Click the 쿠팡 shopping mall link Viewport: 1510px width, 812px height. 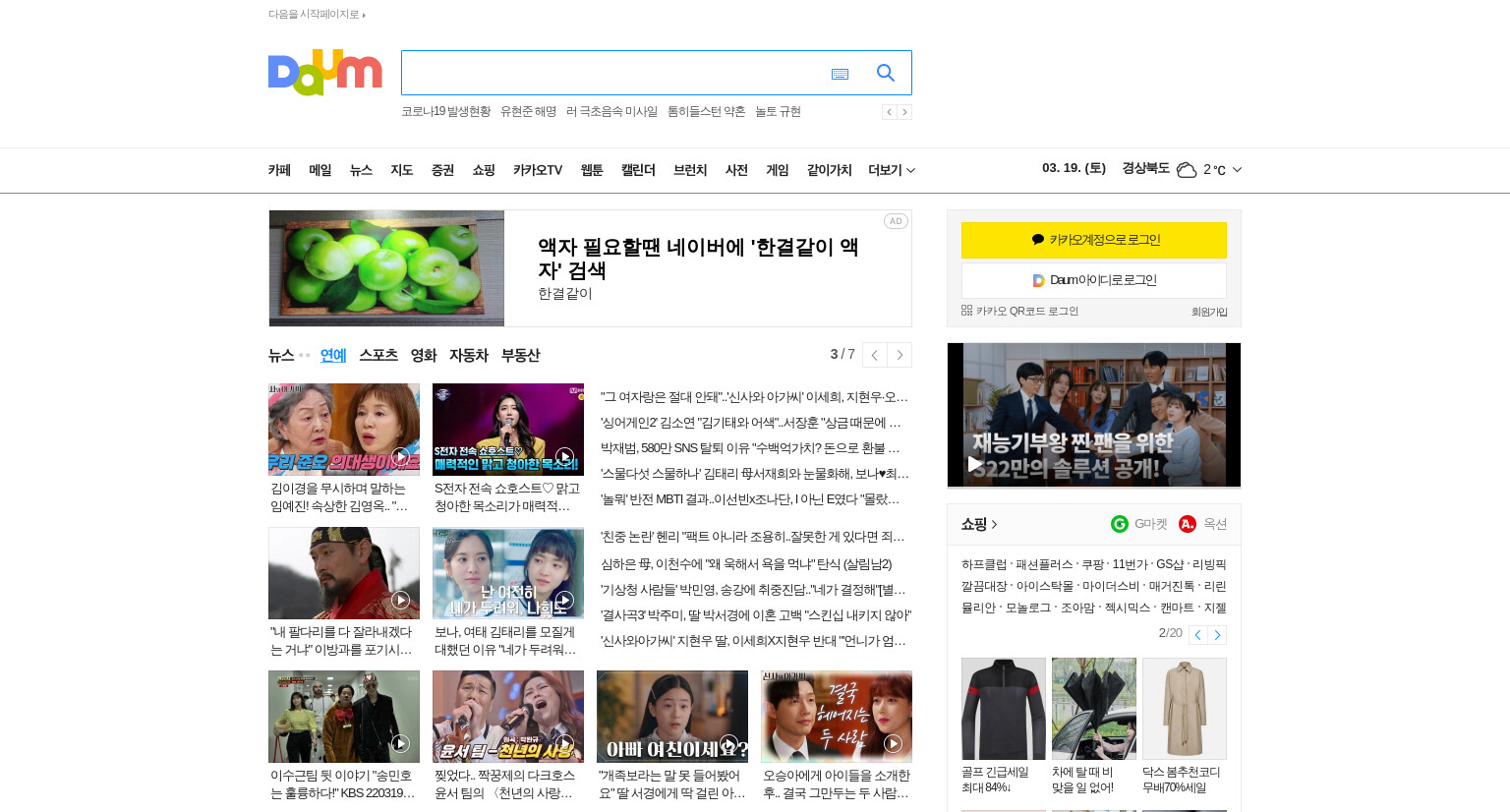[x=1092, y=564]
